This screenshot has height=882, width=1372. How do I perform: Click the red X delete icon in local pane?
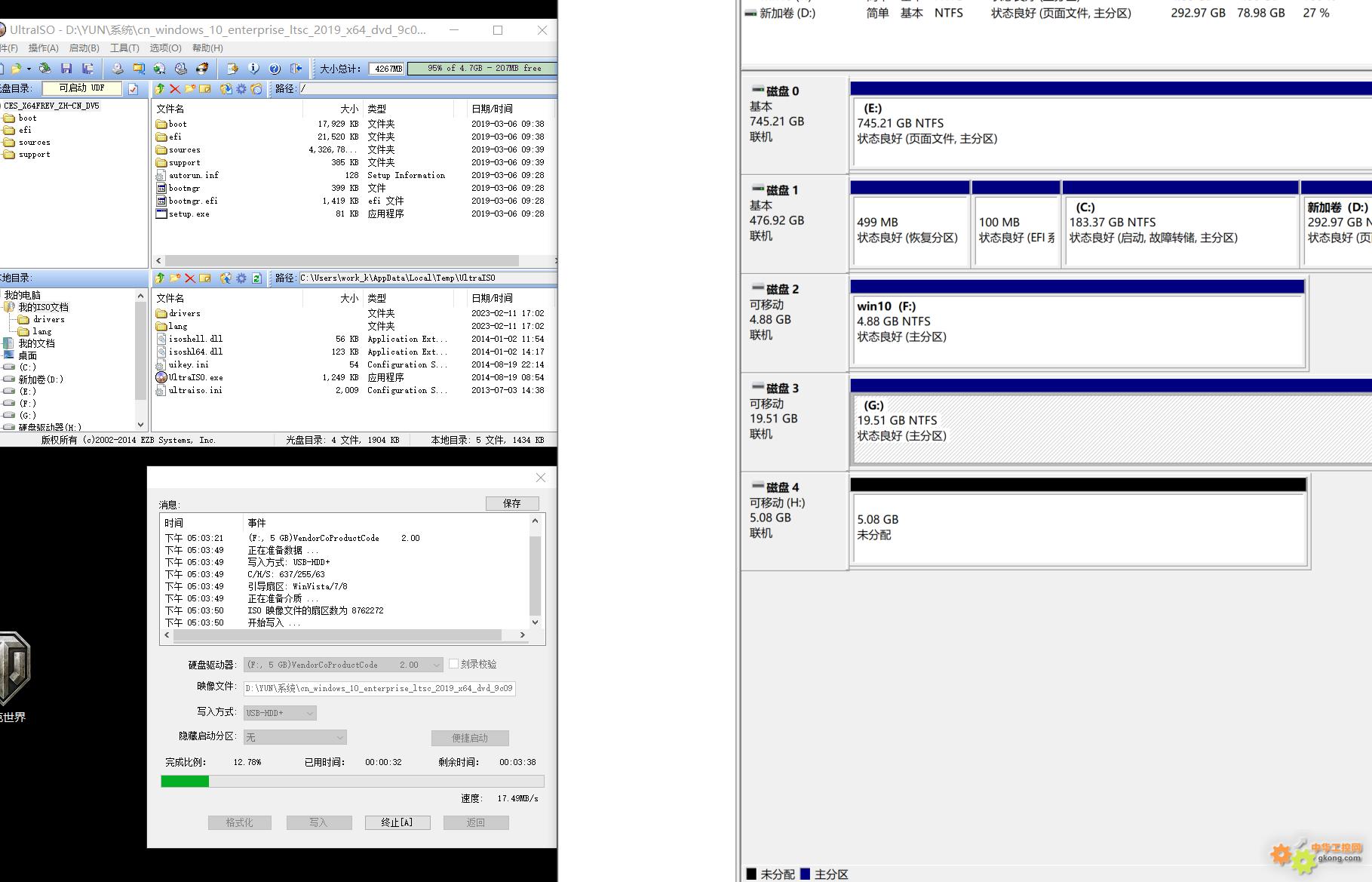point(190,278)
